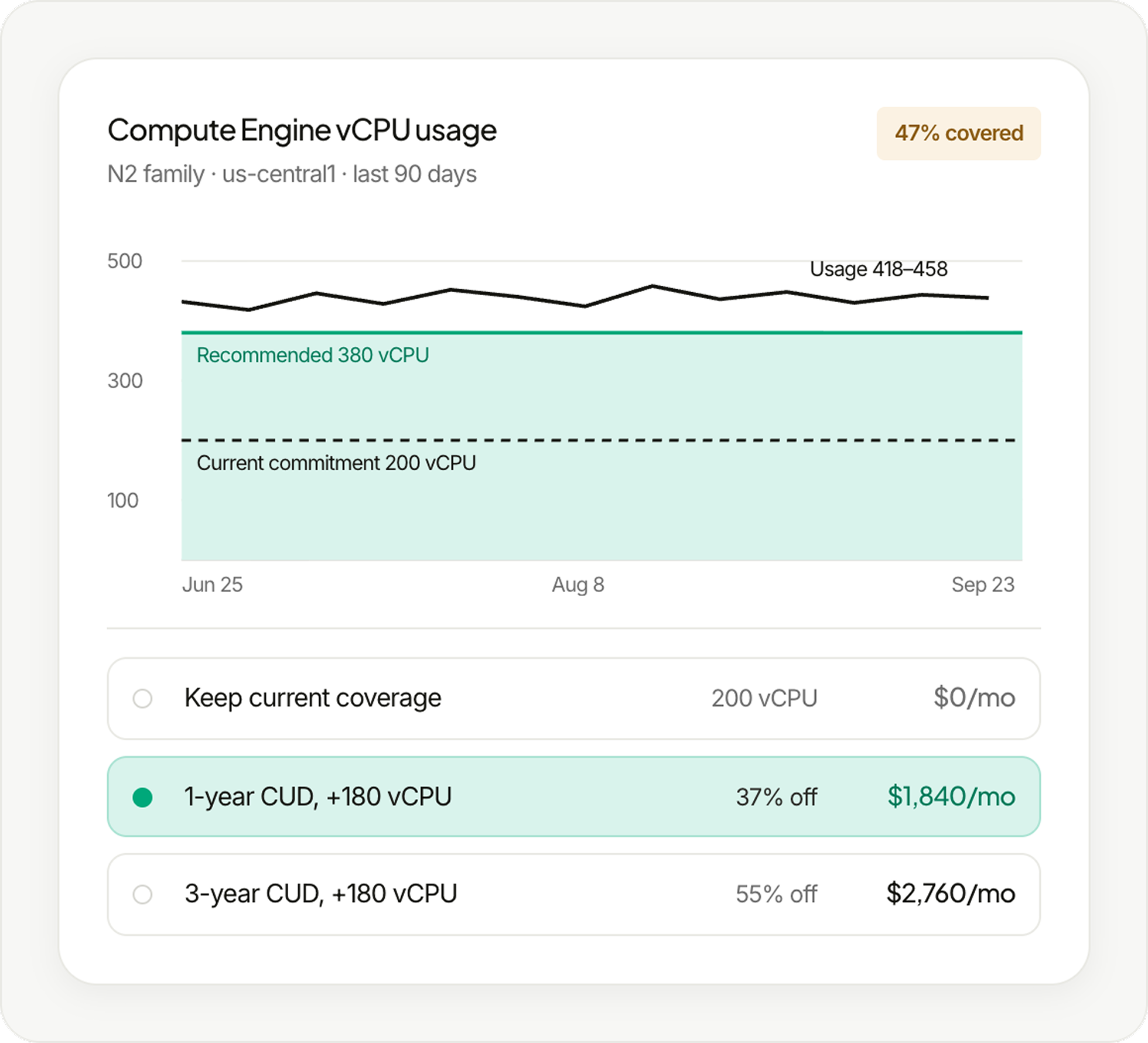1148x1043 pixels.
Task: Click the 100 y-axis label
Action: pyautogui.click(x=123, y=501)
